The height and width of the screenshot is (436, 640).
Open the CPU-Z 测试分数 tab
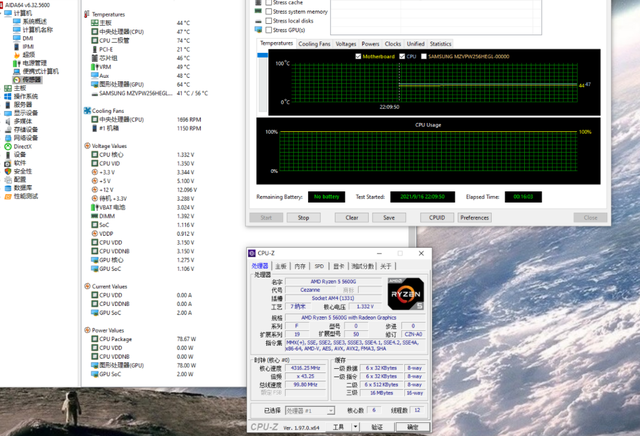pos(362,266)
